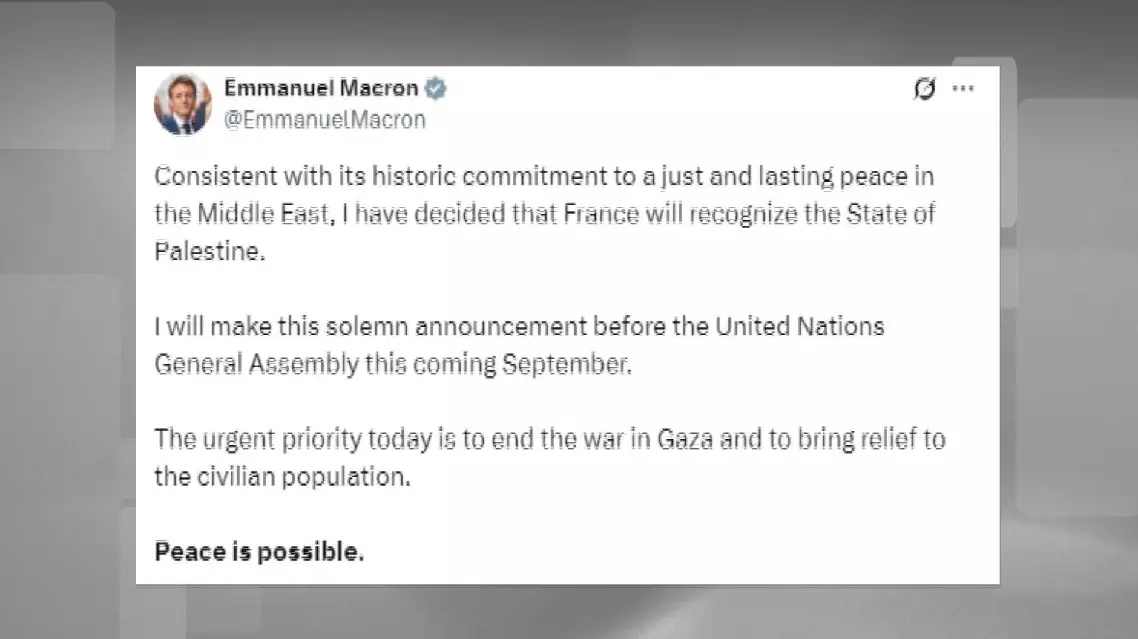Open the Emmanuel Macron display name link
Image resolution: width=1138 pixels, height=639 pixels.
321,88
